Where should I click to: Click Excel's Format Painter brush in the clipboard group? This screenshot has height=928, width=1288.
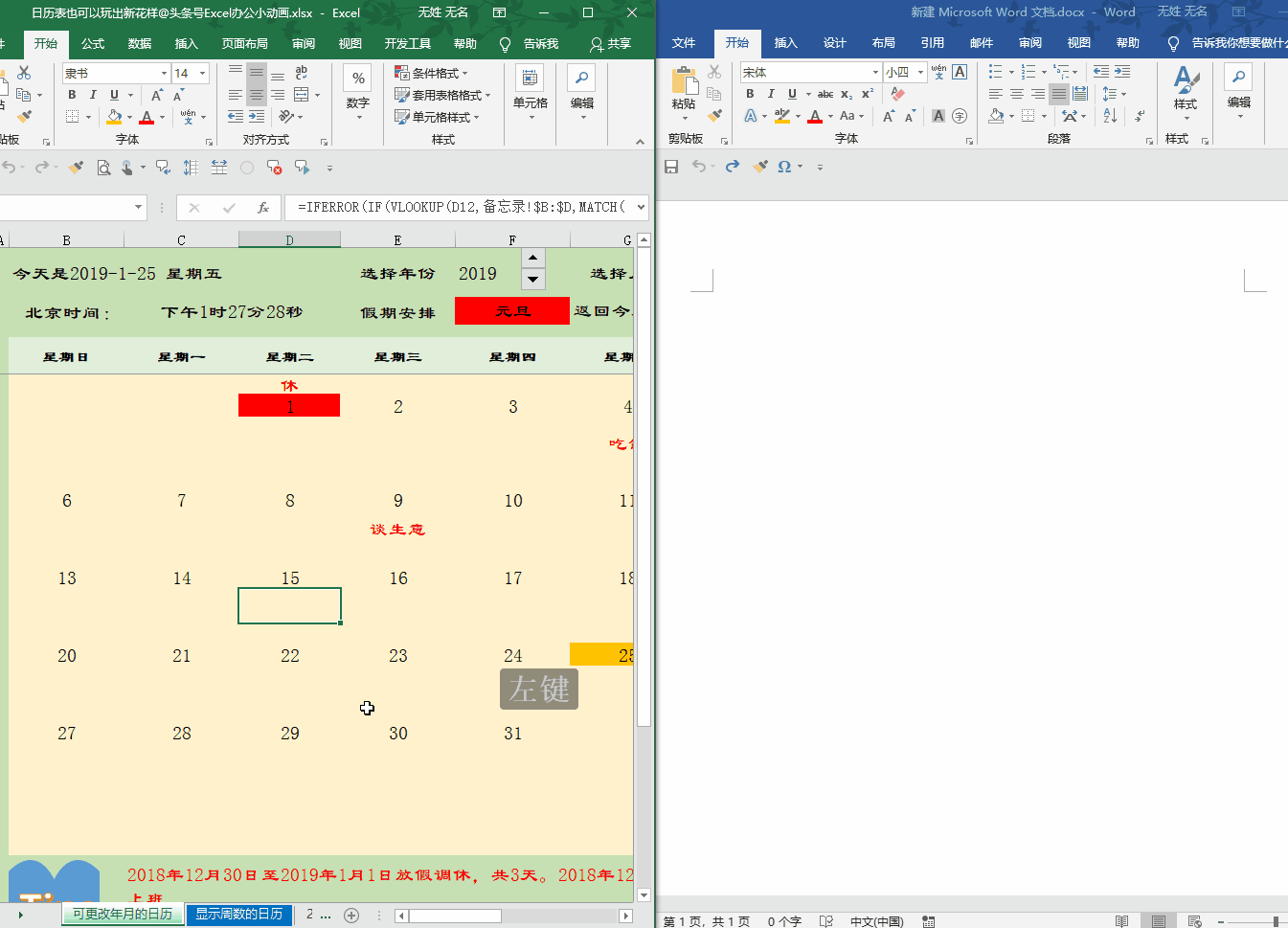[24, 116]
